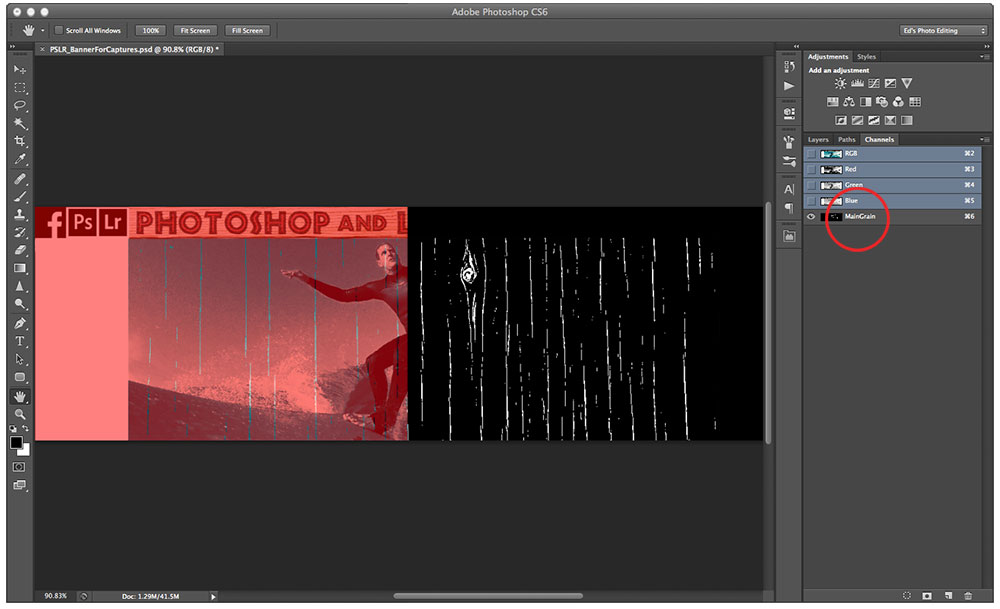
Task: Select the Dodge tool
Action: click(20, 304)
